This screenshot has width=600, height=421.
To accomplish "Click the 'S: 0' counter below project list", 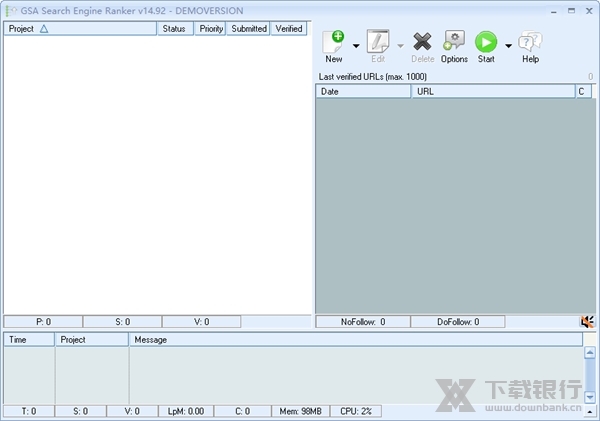I will [122, 322].
